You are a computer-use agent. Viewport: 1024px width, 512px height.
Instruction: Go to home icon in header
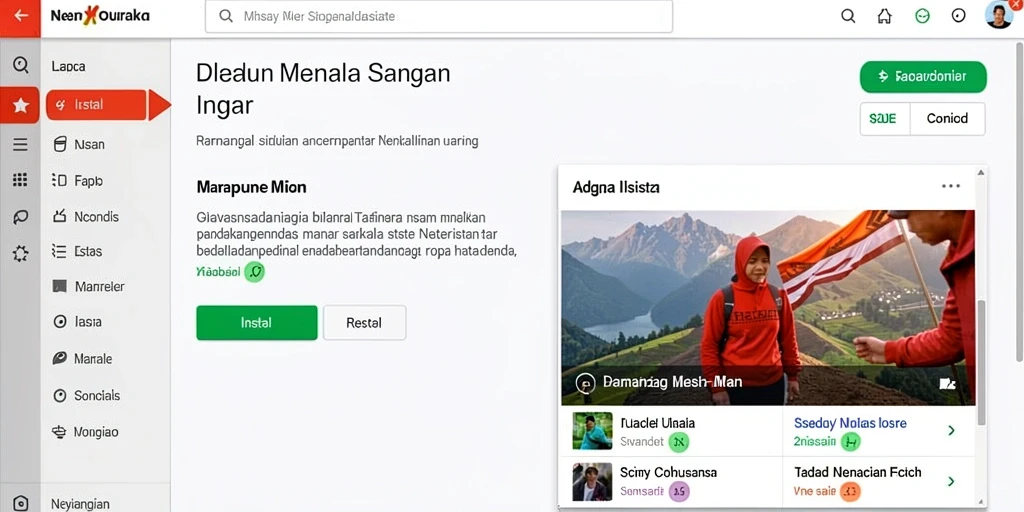884,16
